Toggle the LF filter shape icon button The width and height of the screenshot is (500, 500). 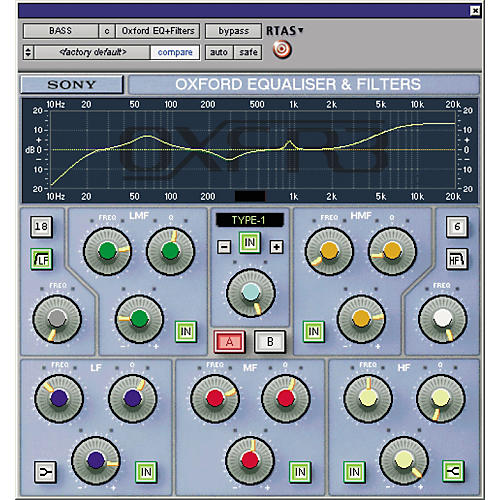[41, 259]
